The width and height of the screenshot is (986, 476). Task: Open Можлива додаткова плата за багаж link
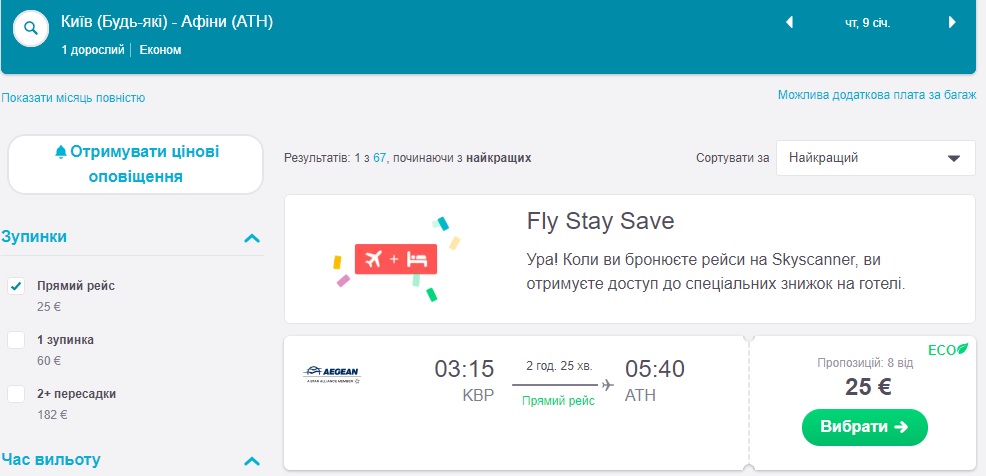point(876,95)
